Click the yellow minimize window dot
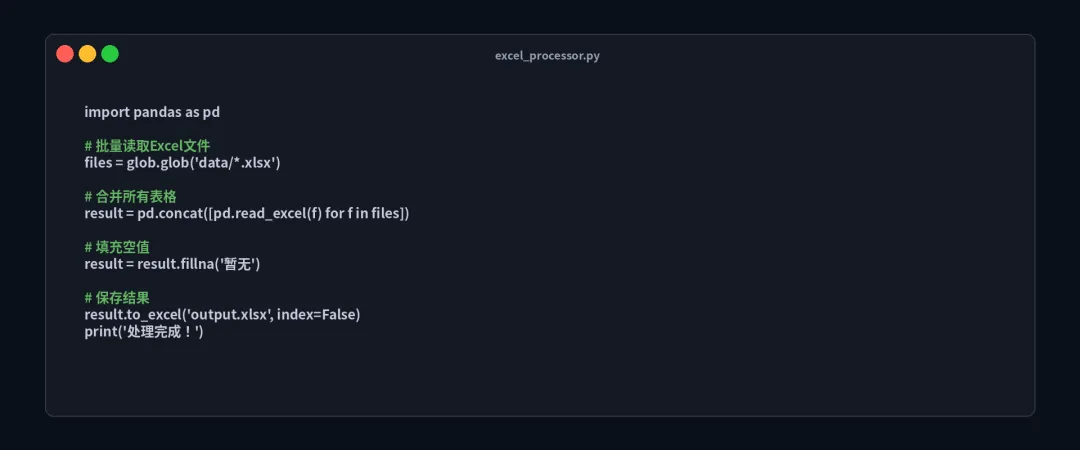This screenshot has height=450, width=1080. [87, 54]
